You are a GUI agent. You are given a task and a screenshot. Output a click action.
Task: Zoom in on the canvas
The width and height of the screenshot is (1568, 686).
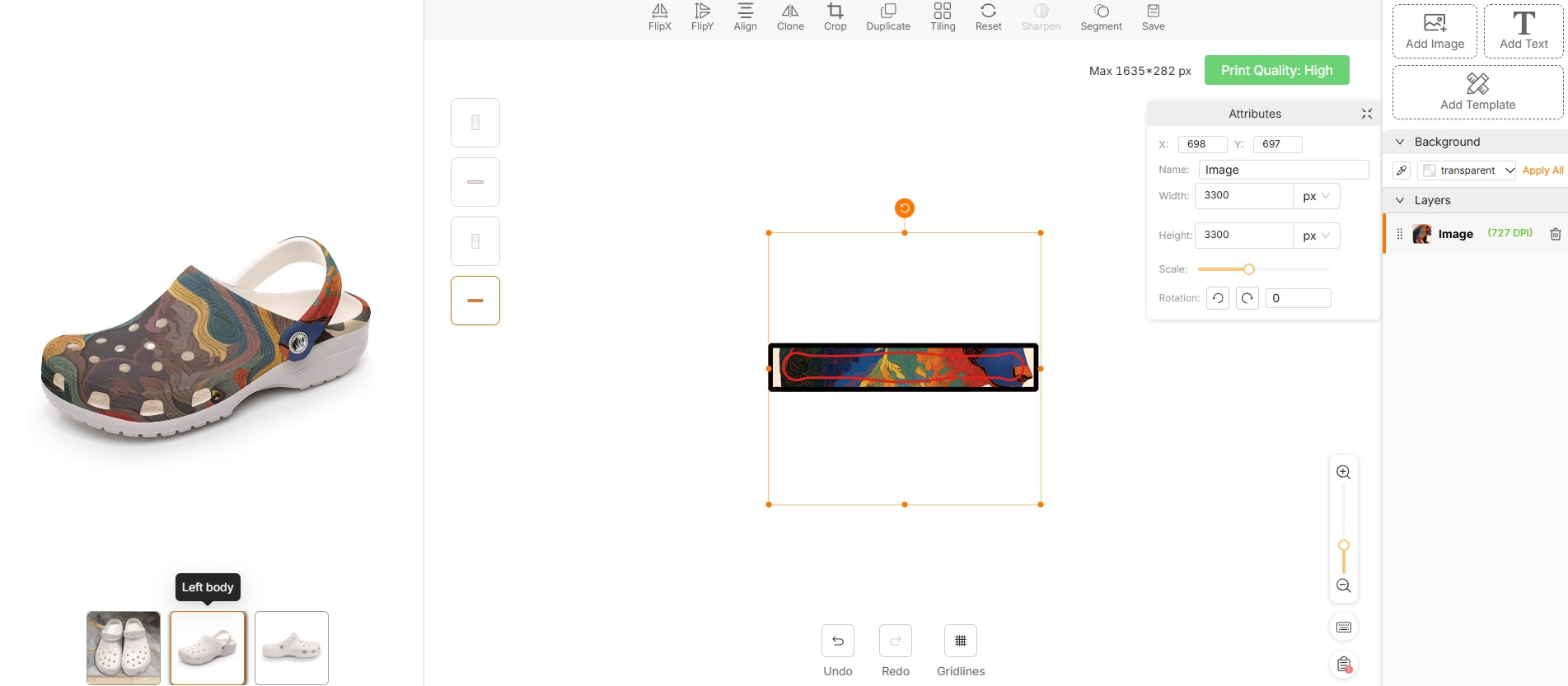coord(1343,473)
